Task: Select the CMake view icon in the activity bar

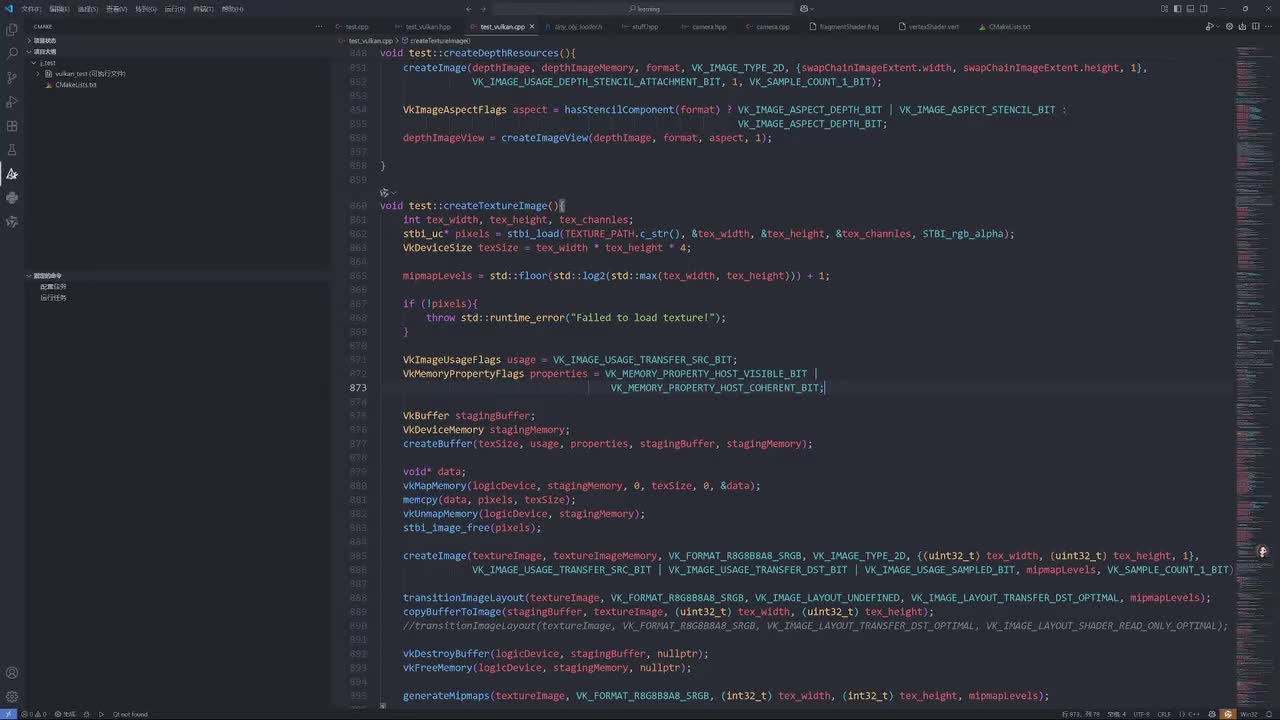Action: (12, 174)
